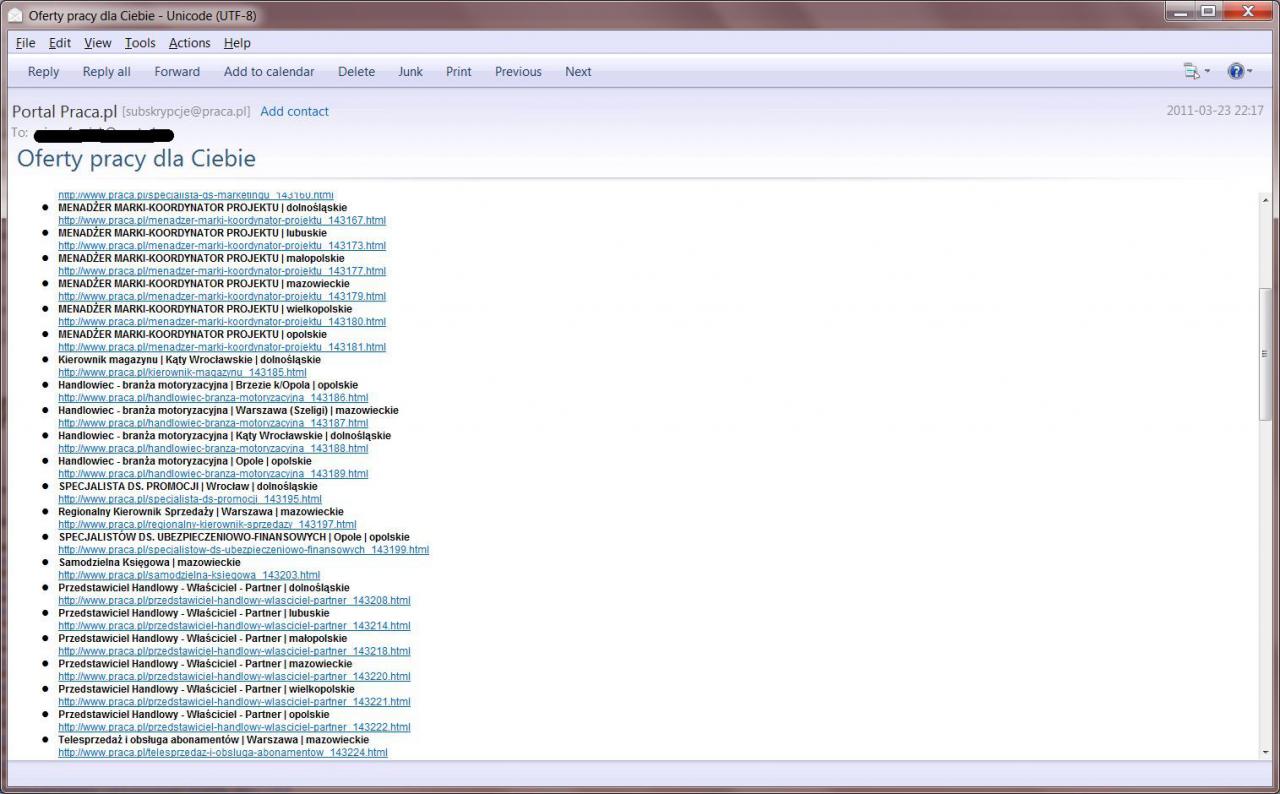This screenshot has height=794, width=1280.
Task: Mark the message as Junk
Action: (410, 72)
